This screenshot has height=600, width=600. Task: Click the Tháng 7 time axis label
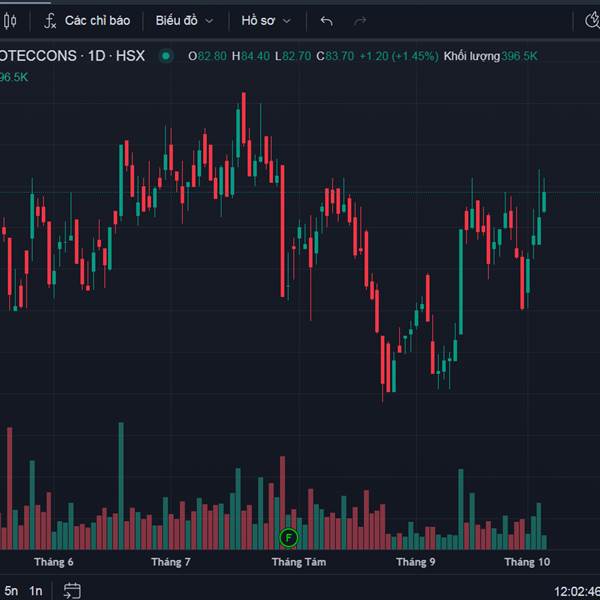click(171, 562)
